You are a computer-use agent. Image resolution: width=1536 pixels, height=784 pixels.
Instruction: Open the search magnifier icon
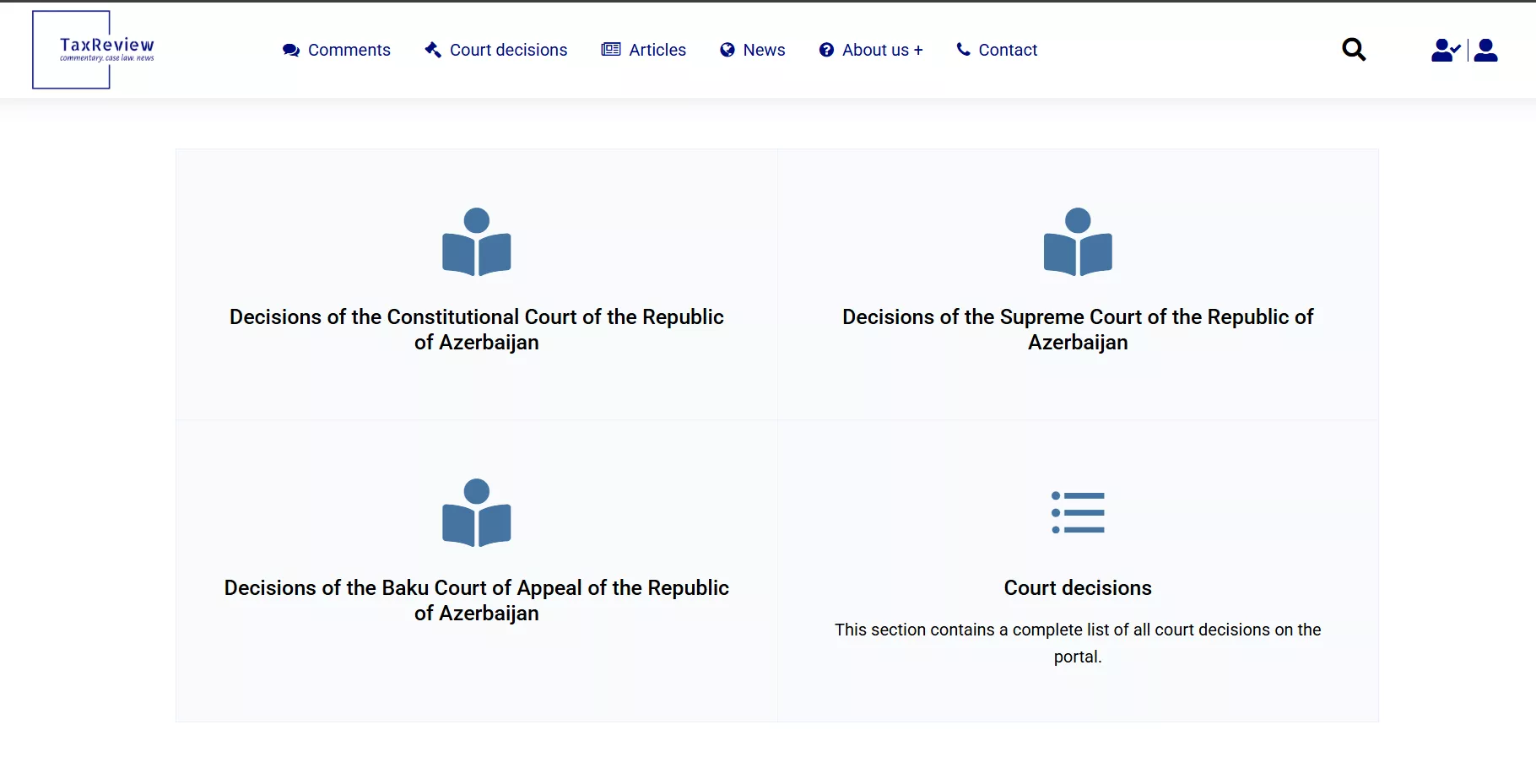tap(1353, 50)
